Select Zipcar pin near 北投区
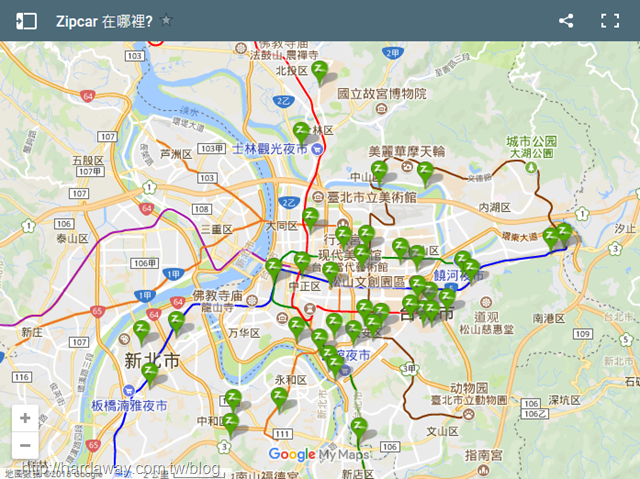Image resolution: width=640 pixels, height=479 pixels. pyautogui.click(x=320, y=73)
